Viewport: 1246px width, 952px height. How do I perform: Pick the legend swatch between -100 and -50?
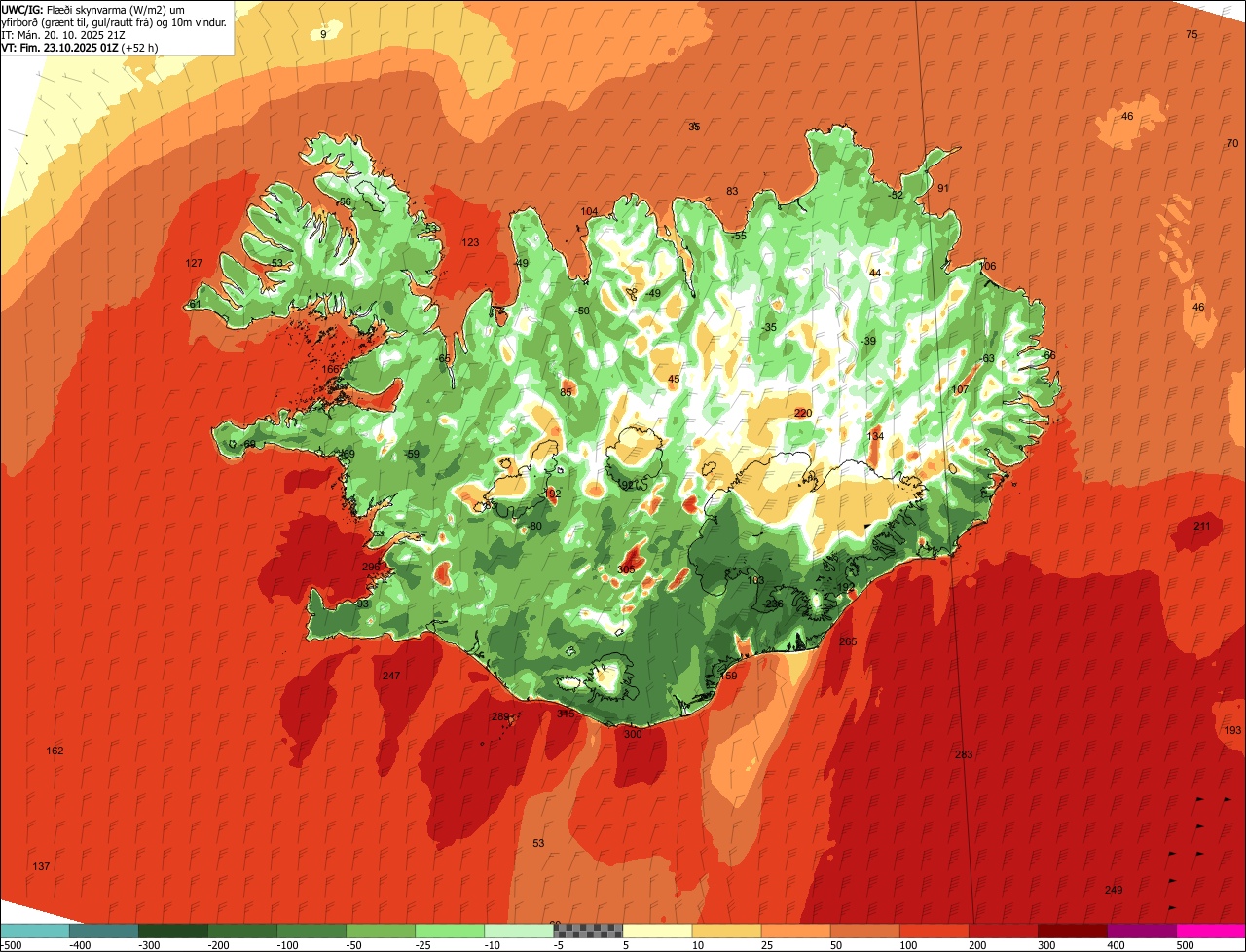(x=311, y=931)
